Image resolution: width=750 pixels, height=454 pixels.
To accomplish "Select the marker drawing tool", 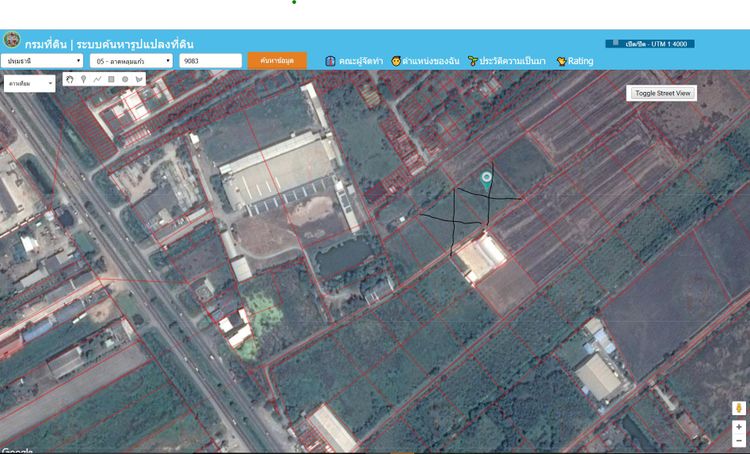I will click(x=84, y=79).
